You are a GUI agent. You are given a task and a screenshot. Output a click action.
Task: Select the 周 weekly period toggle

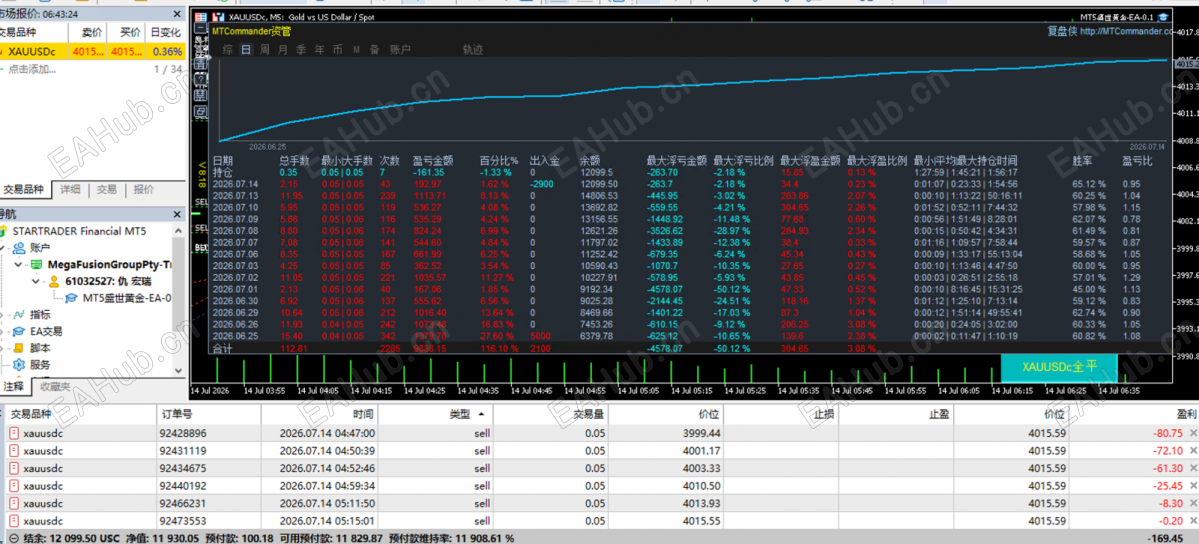[x=265, y=50]
